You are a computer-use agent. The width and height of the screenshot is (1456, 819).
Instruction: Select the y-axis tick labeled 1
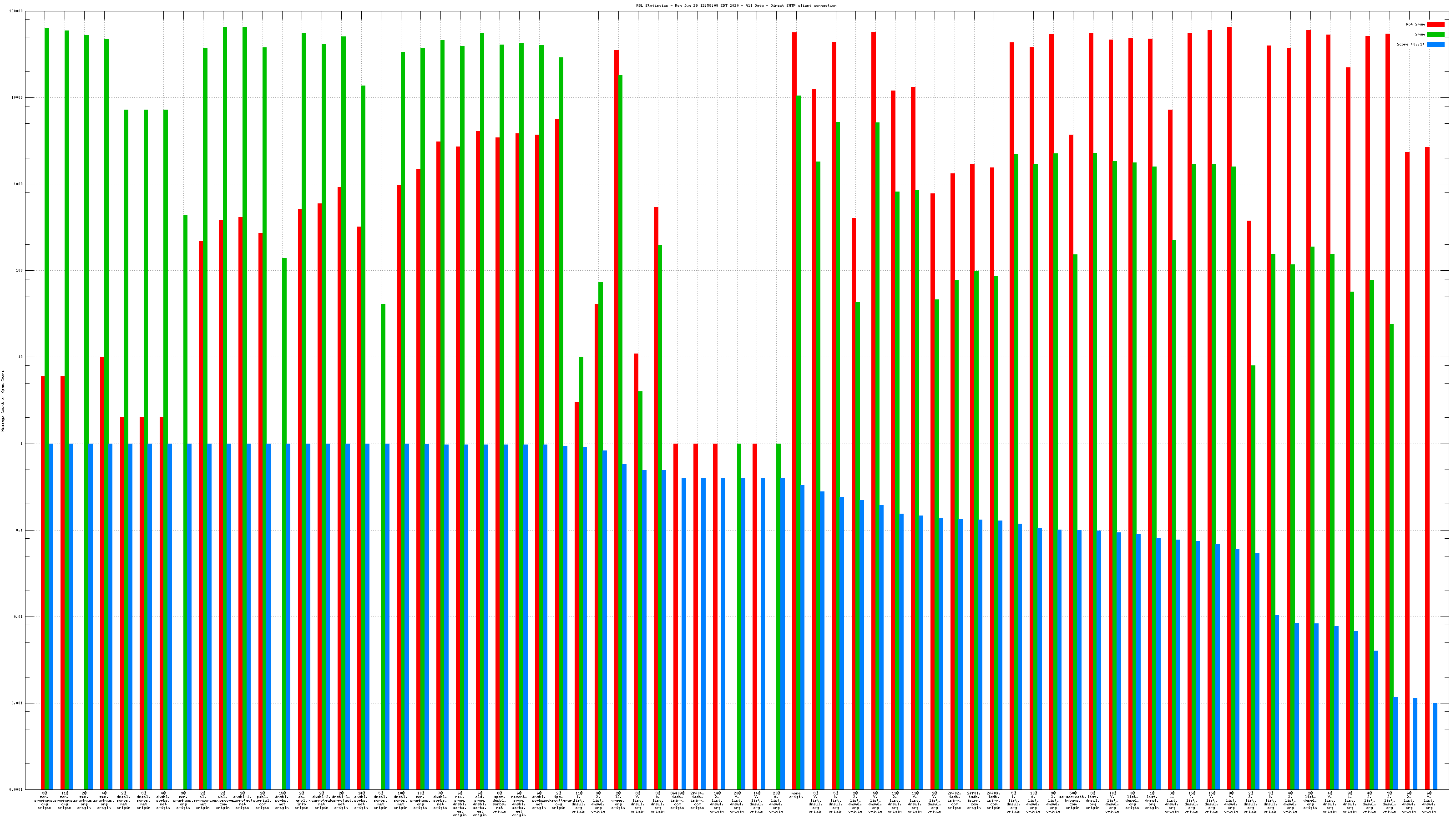[22, 444]
